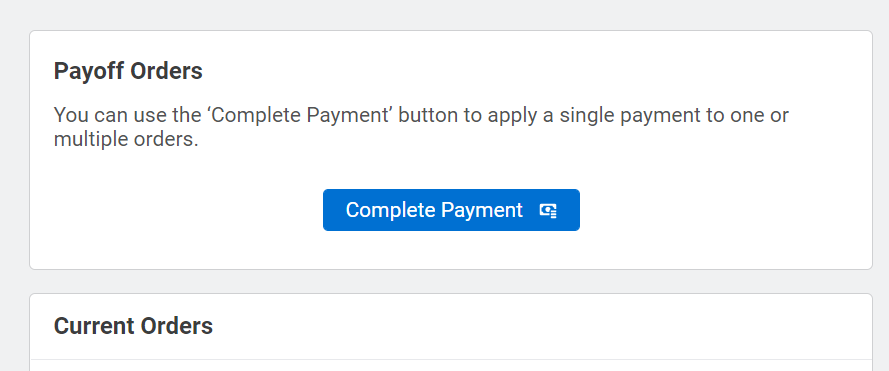
Task: Click the word 'multiple orders' in the description
Action: [x=126, y=139]
